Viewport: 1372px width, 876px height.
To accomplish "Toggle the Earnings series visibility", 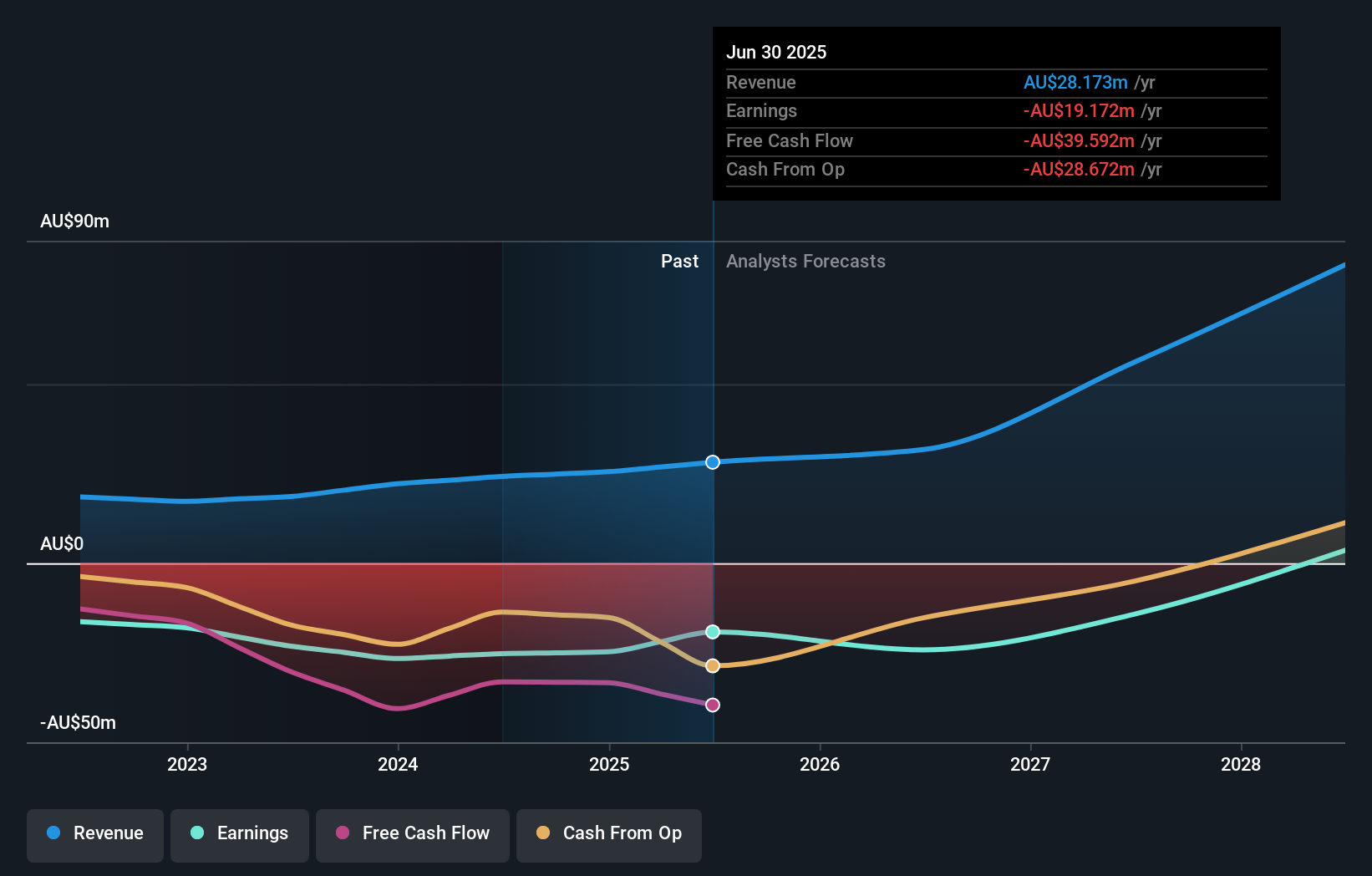I will (239, 833).
